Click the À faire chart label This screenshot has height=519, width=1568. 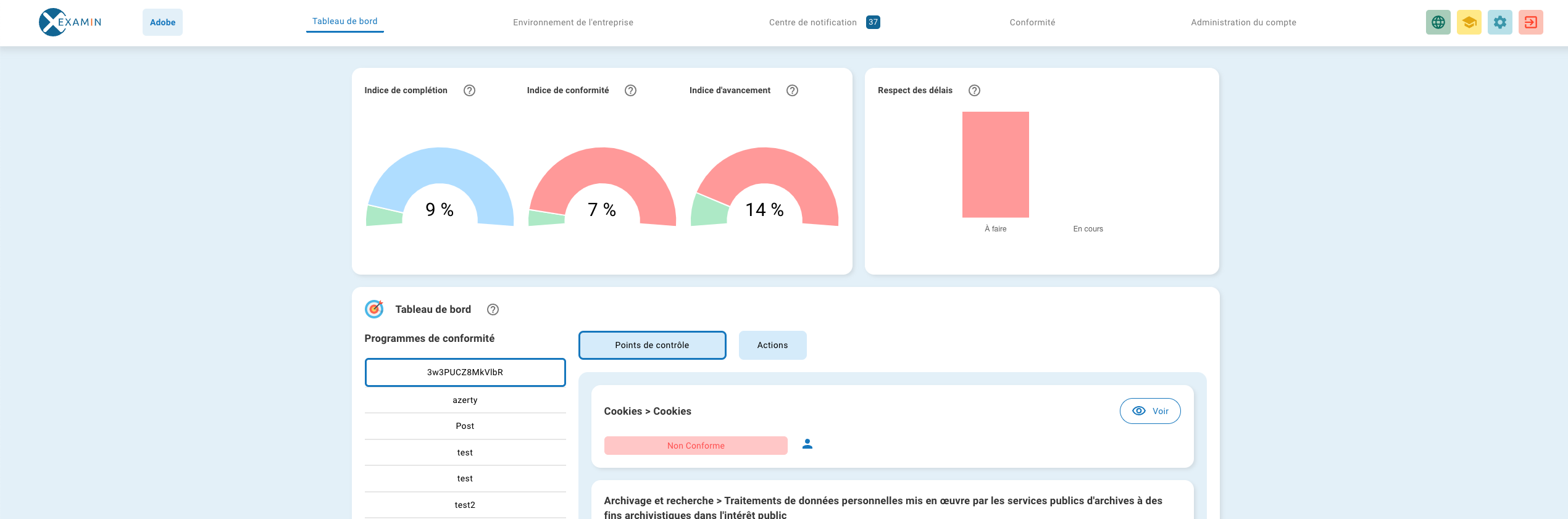tap(995, 229)
